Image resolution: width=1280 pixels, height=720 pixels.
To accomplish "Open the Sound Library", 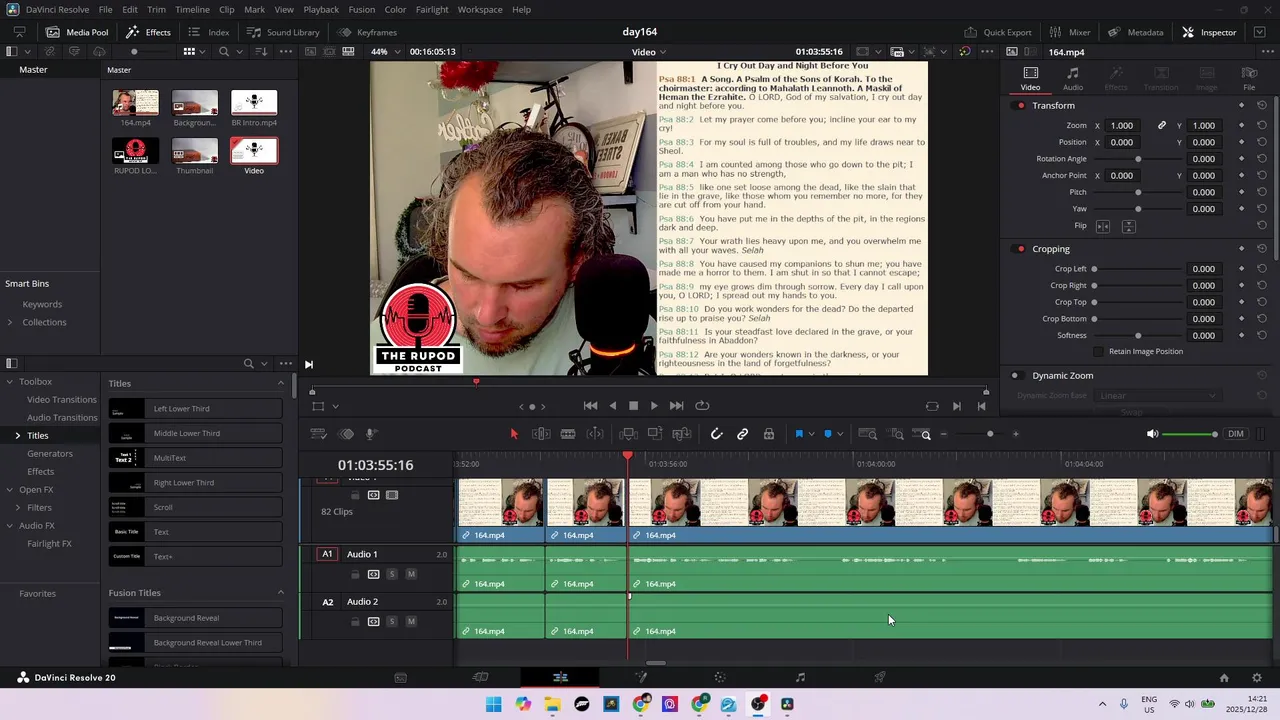I will click(283, 32).
